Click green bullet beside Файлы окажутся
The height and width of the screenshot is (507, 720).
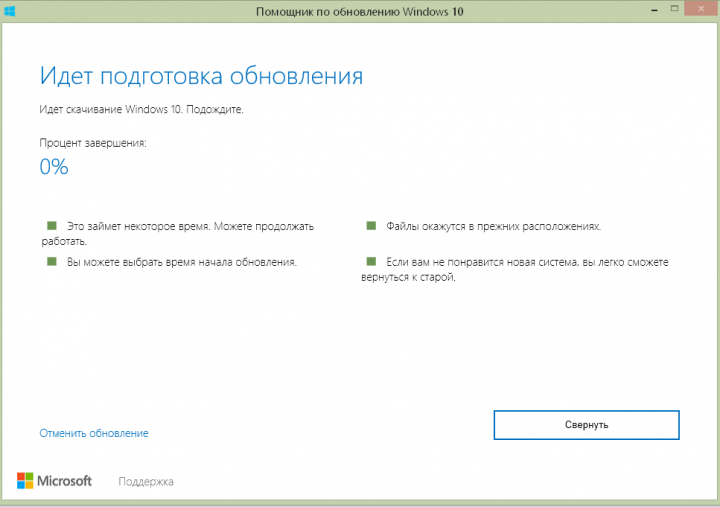tap(371, 225)
